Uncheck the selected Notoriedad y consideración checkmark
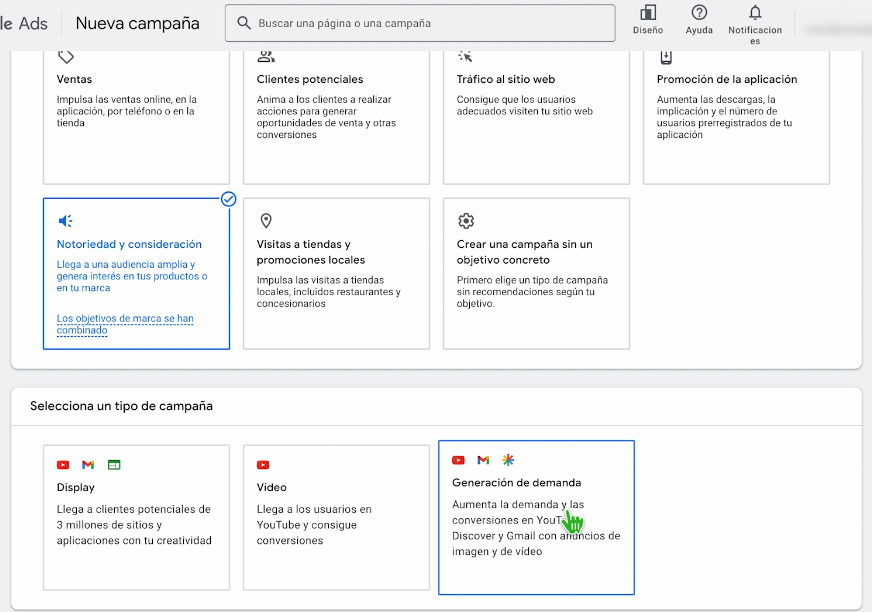This screenshot has height=612, width=872. point(228,199)
